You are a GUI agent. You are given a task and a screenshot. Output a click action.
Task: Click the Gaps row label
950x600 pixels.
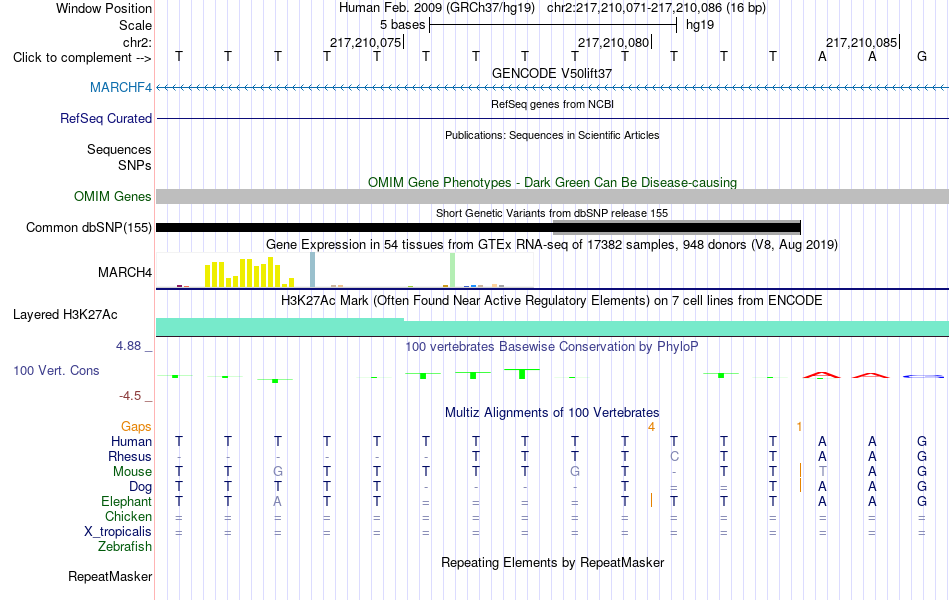pyautogui.click(x=136, y=427)
